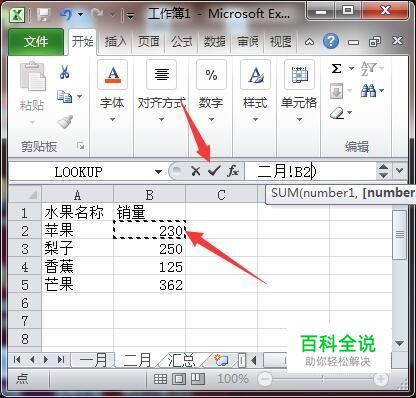Minimize the ribbon with the caret icon
The height and width of the screenshot is (398, 416).
coord(309,42)
